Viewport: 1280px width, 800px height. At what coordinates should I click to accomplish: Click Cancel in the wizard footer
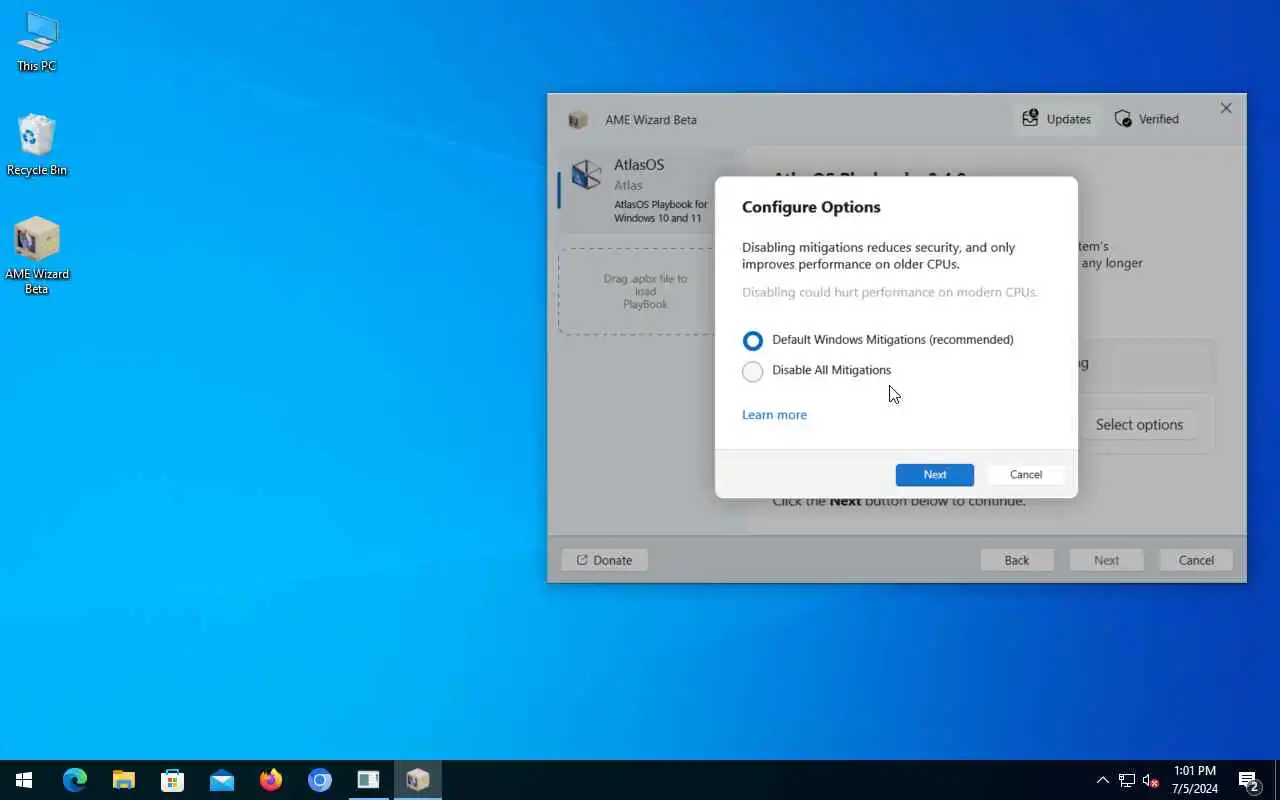(x=1196, y=560)
